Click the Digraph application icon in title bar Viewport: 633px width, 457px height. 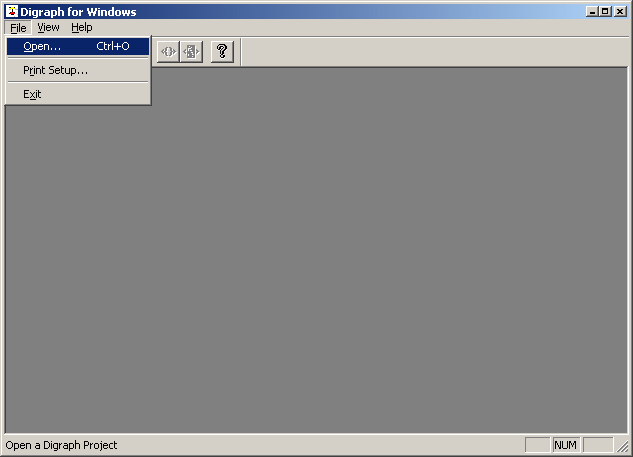click(11, 11)
